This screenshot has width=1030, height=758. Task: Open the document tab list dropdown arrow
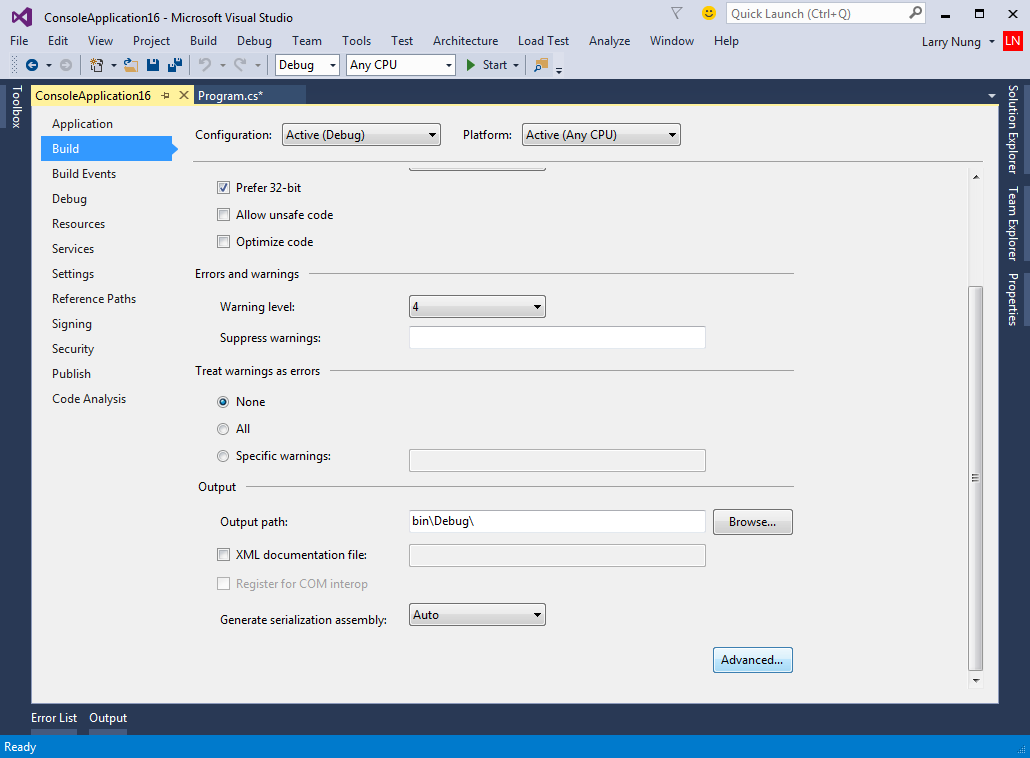click(x=992, y=96)
